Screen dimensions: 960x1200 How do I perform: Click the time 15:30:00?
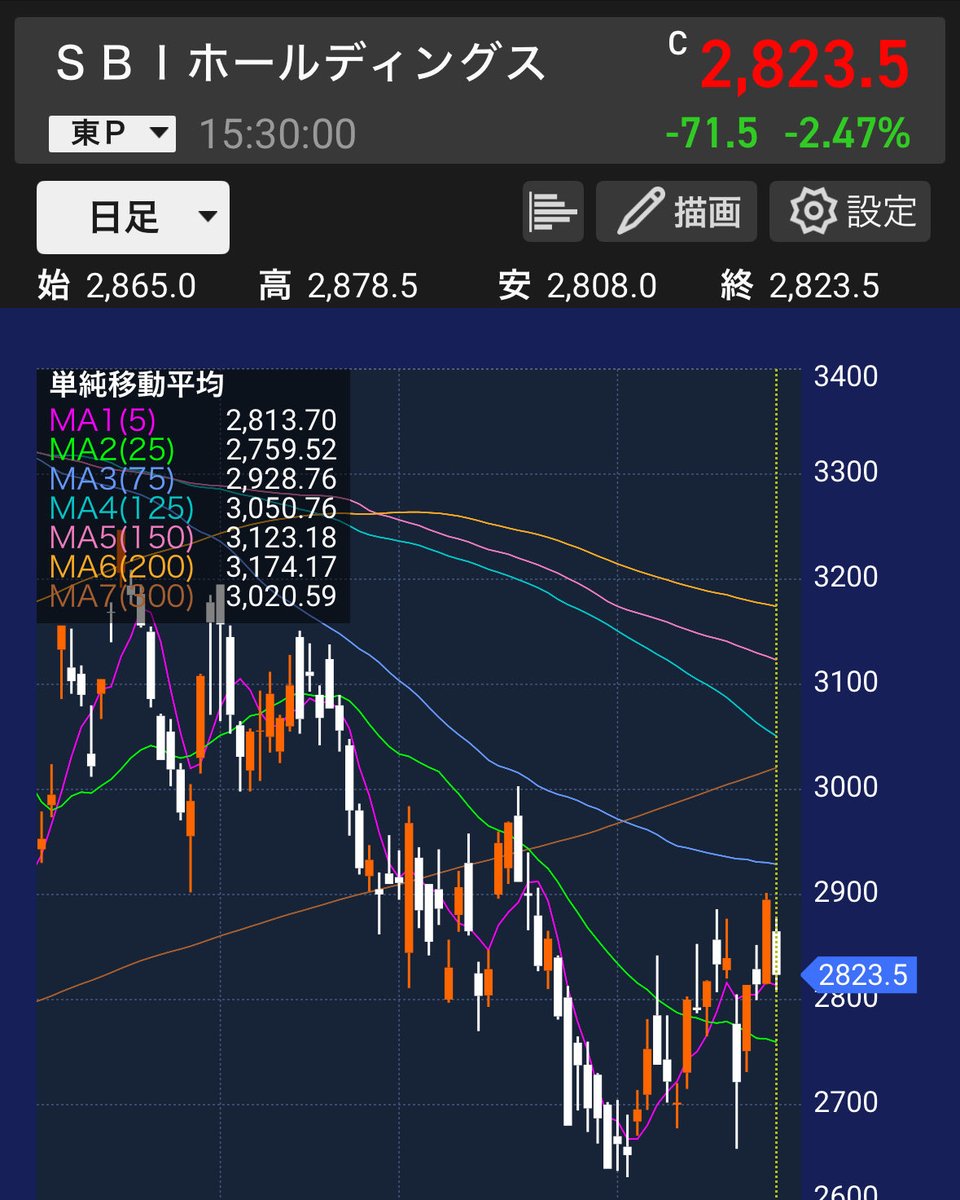click(x=278, y=134)
